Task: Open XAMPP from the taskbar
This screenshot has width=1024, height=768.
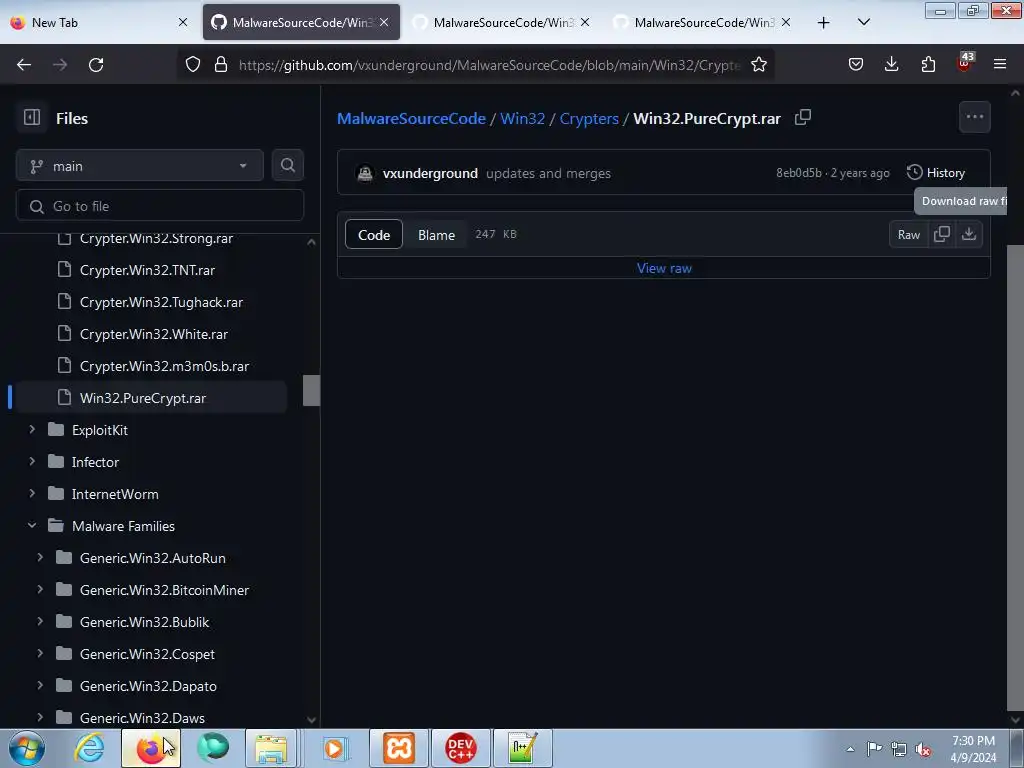Action: click(399, 748)
